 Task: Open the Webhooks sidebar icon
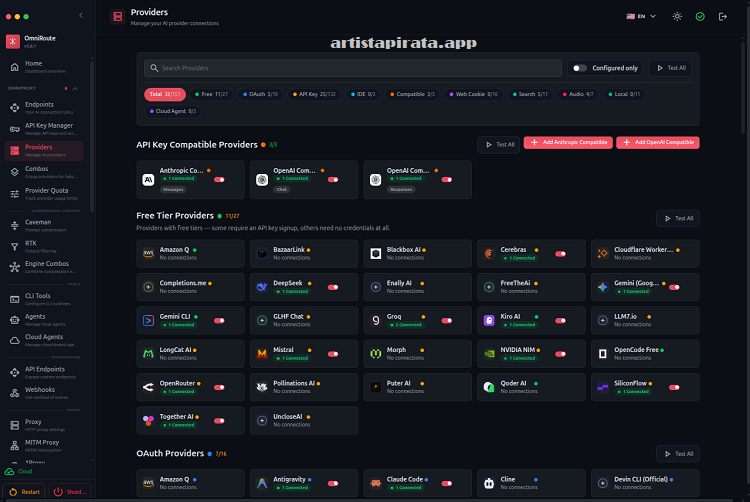(x=15, y=393)
